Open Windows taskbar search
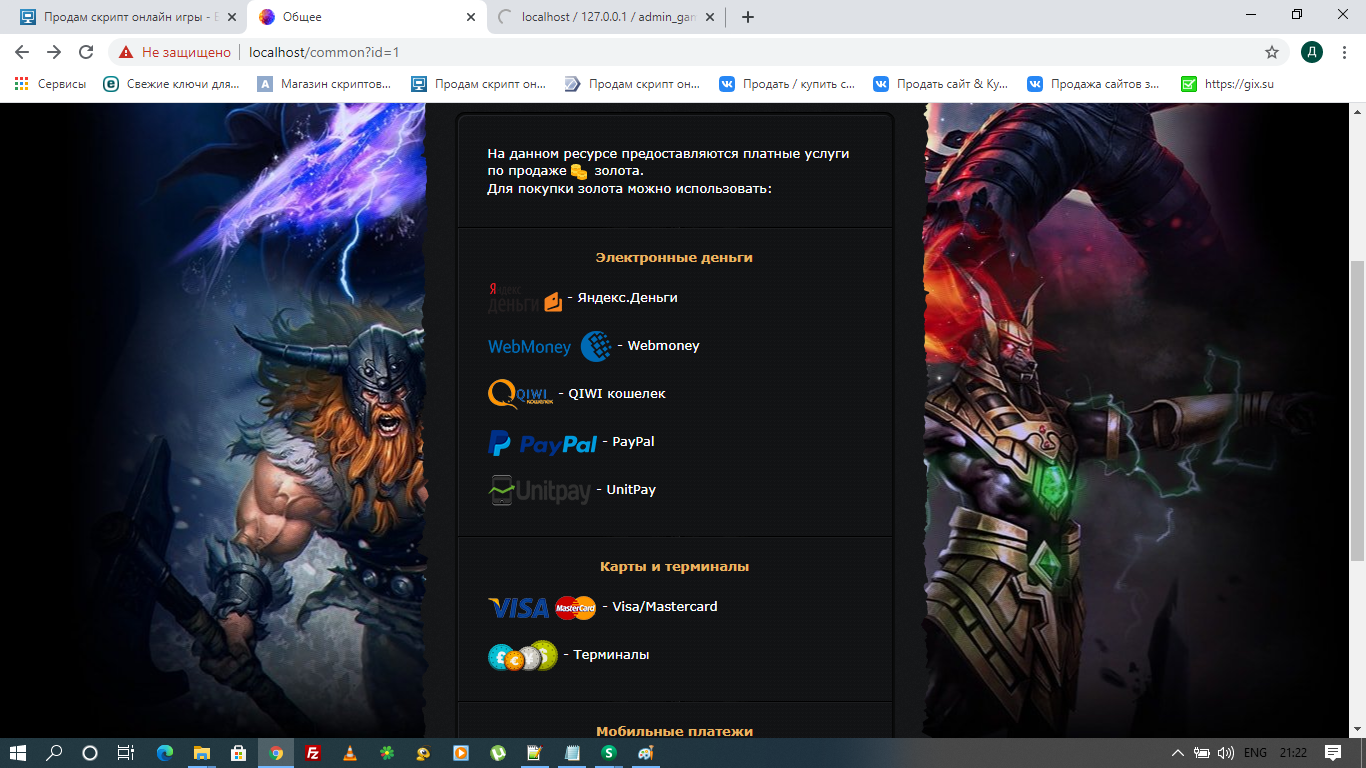 55,753
